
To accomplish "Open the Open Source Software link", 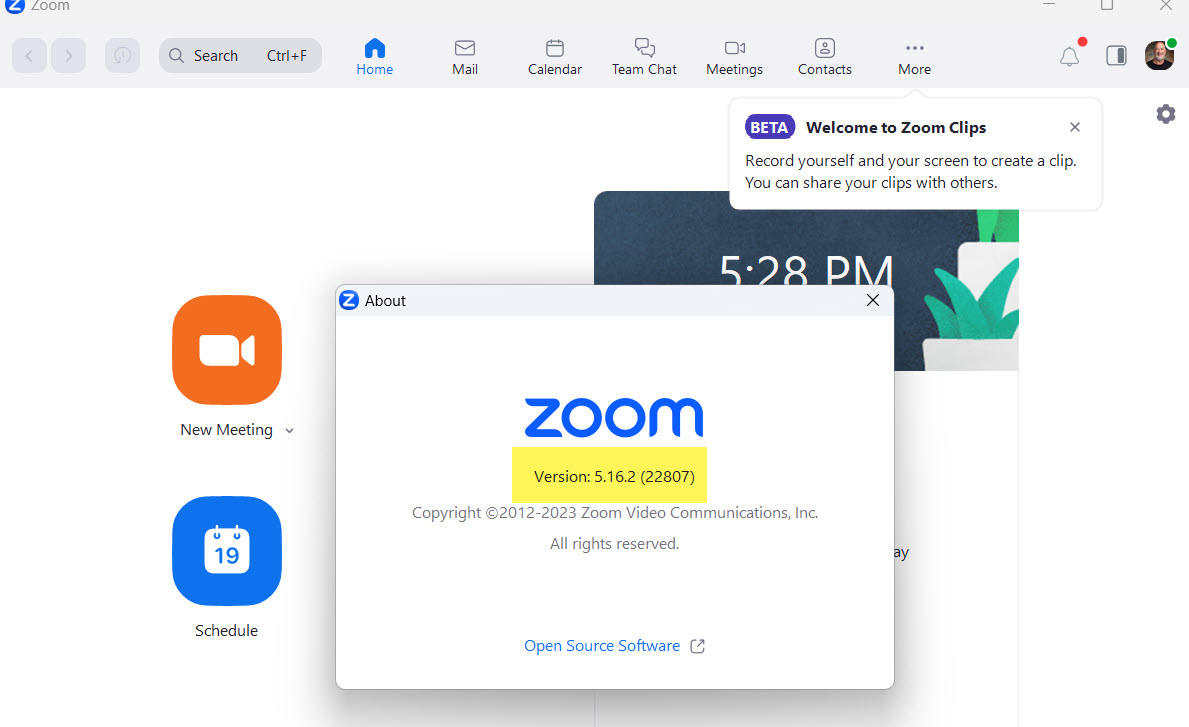I will tap(602, 645).
